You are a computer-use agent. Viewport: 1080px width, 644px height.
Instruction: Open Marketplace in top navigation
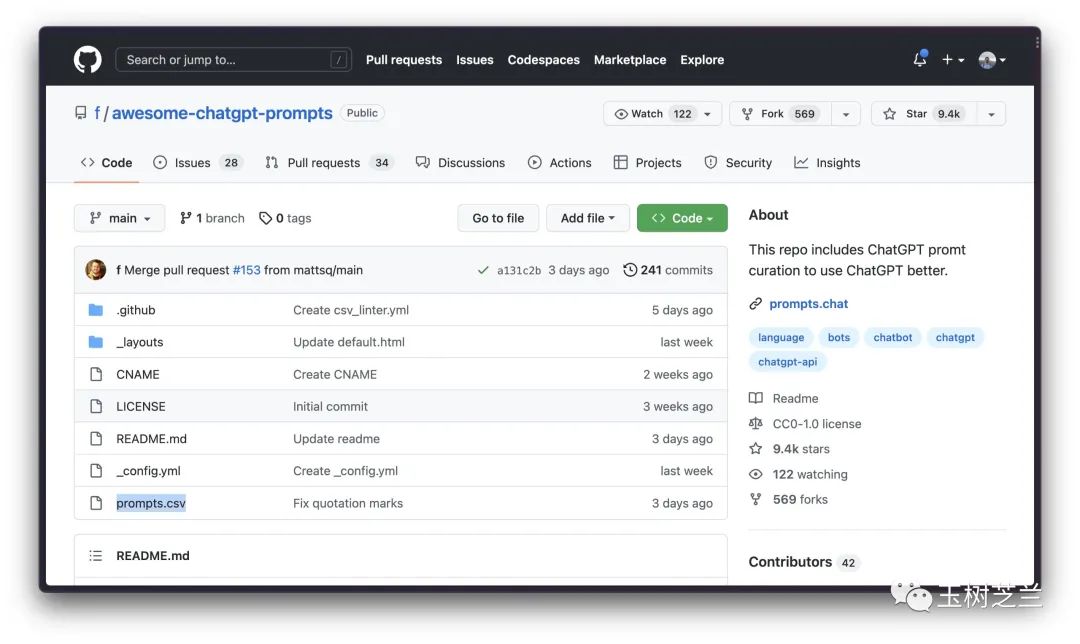pyautogui.click(x=630, y=60)
